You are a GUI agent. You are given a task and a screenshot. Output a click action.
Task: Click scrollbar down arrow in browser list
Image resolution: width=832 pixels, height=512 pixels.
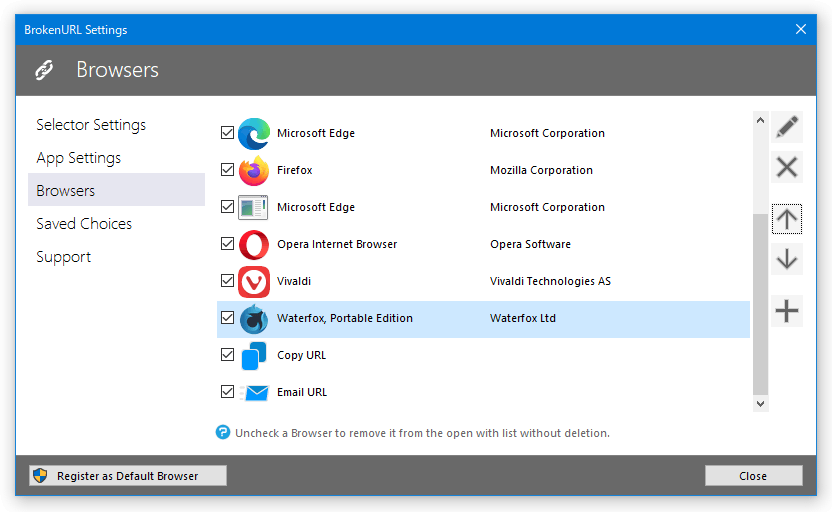coord(760,403)
